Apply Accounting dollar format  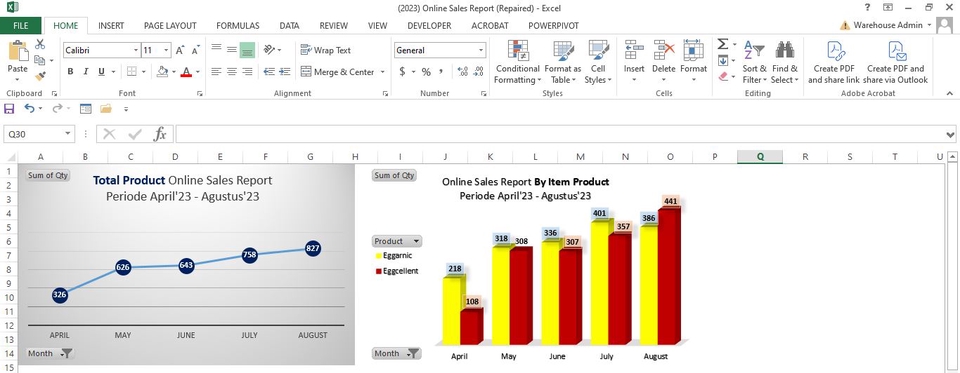point(402,72)
